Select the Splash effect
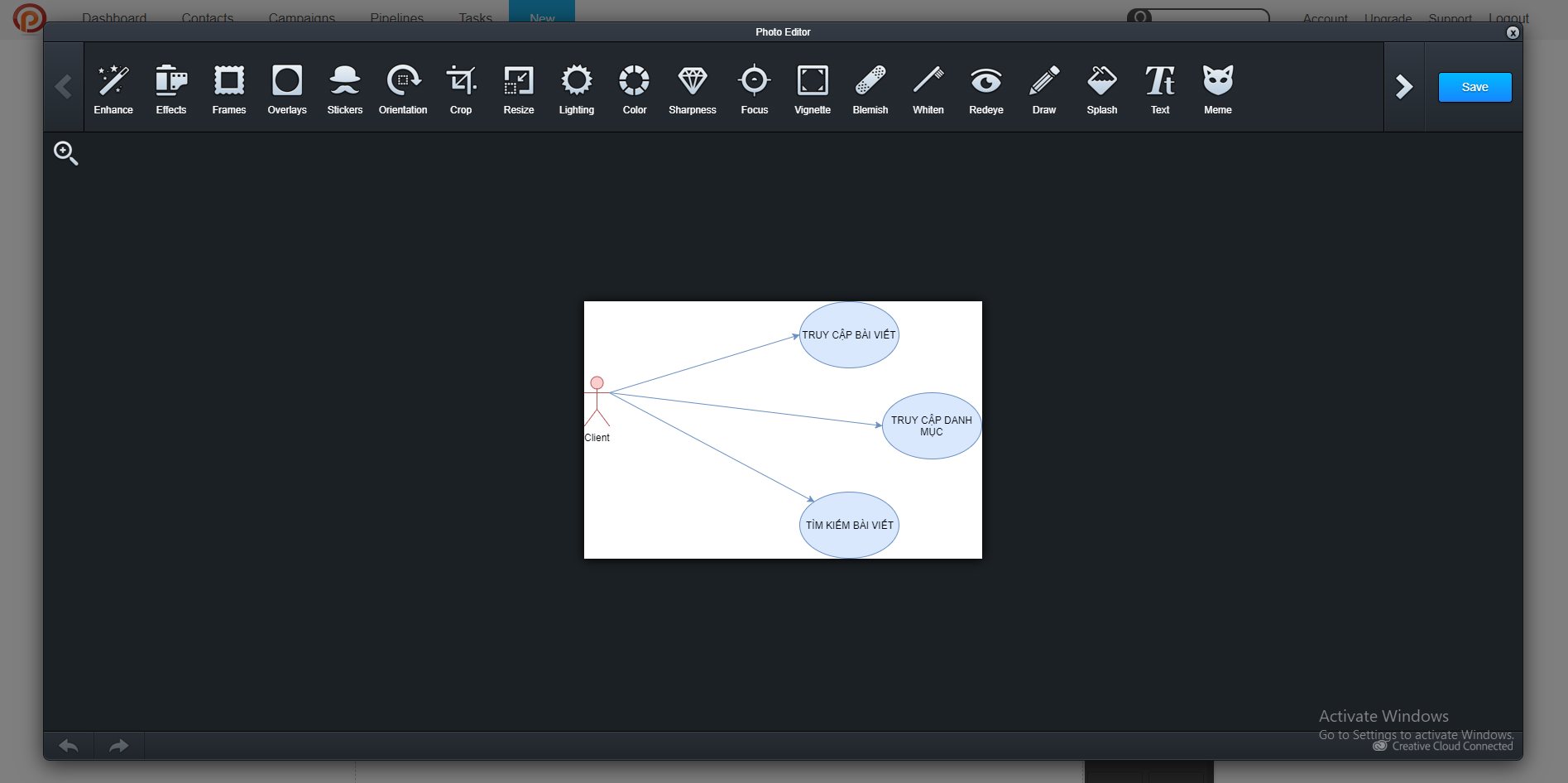The height and width of the screenshot is (783, 1568). point(1101,87)
